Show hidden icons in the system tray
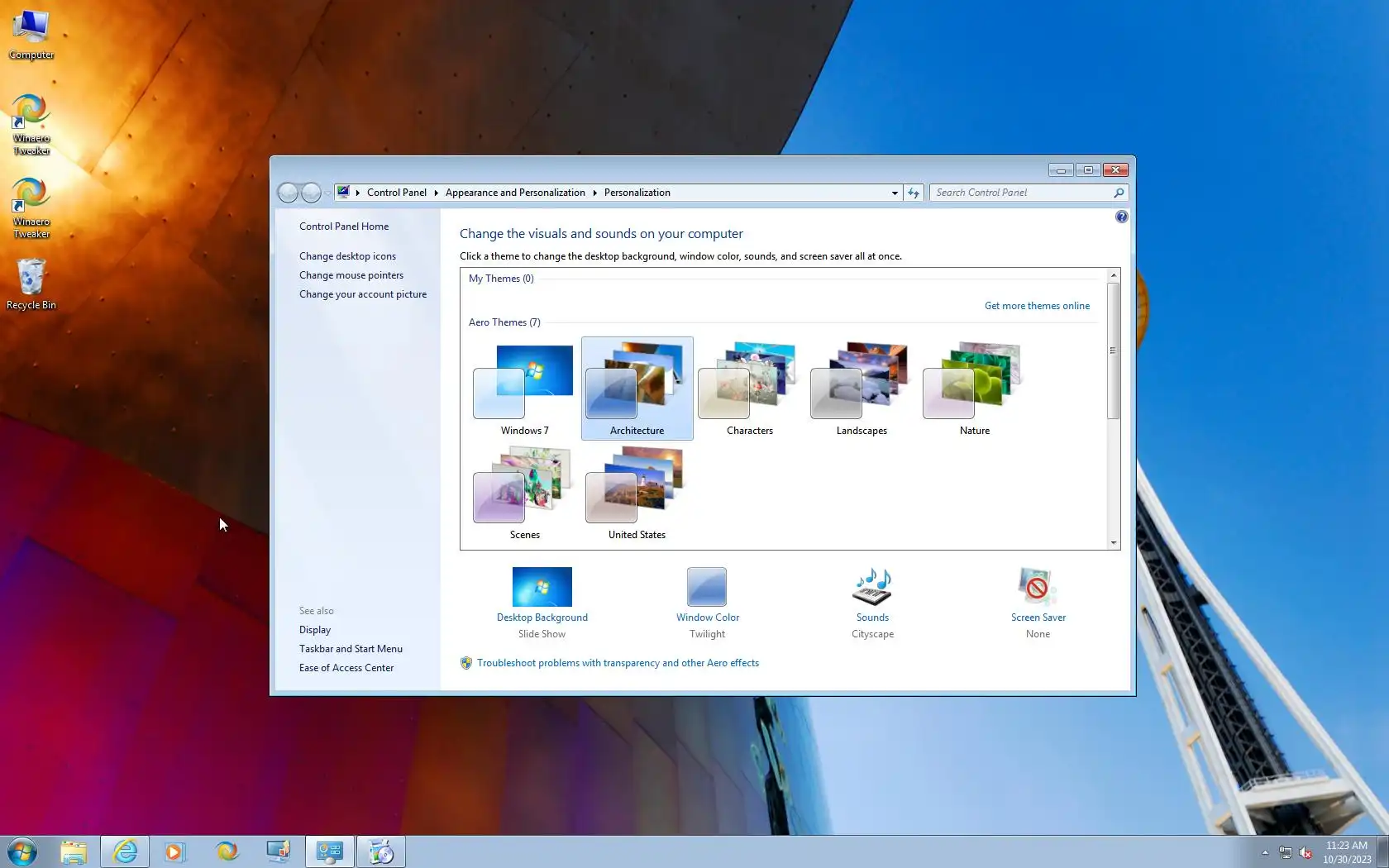 click(1265, 853)
